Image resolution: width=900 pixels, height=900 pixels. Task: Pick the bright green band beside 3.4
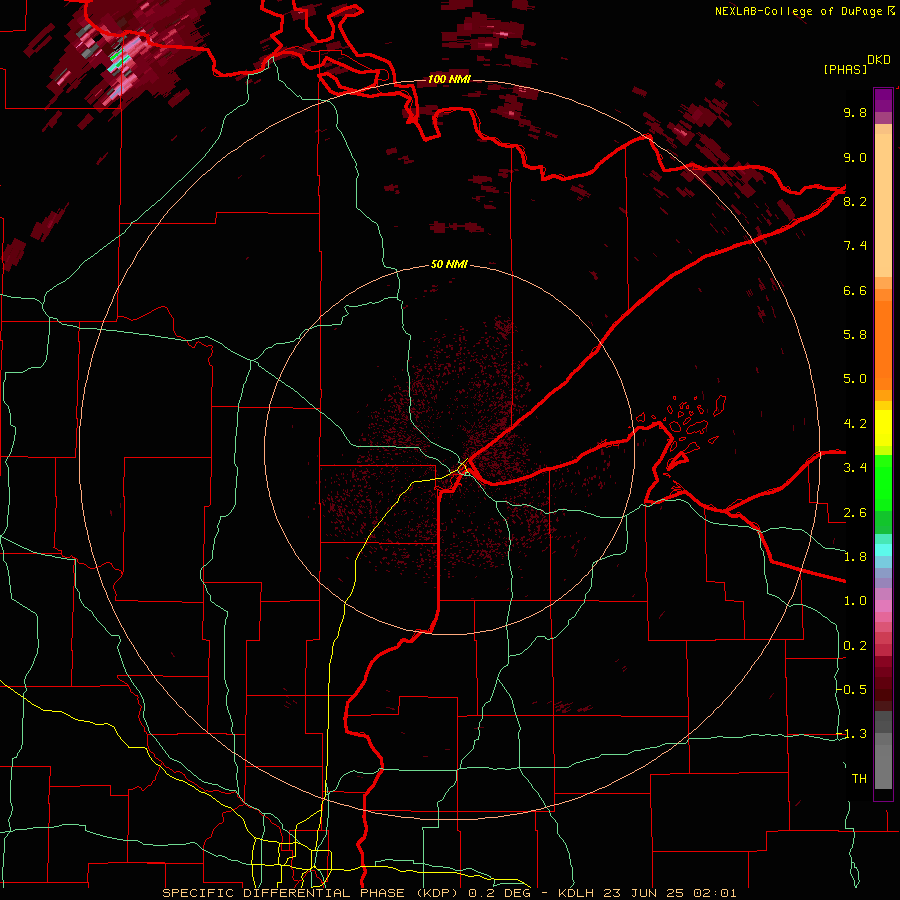[883, 482]
